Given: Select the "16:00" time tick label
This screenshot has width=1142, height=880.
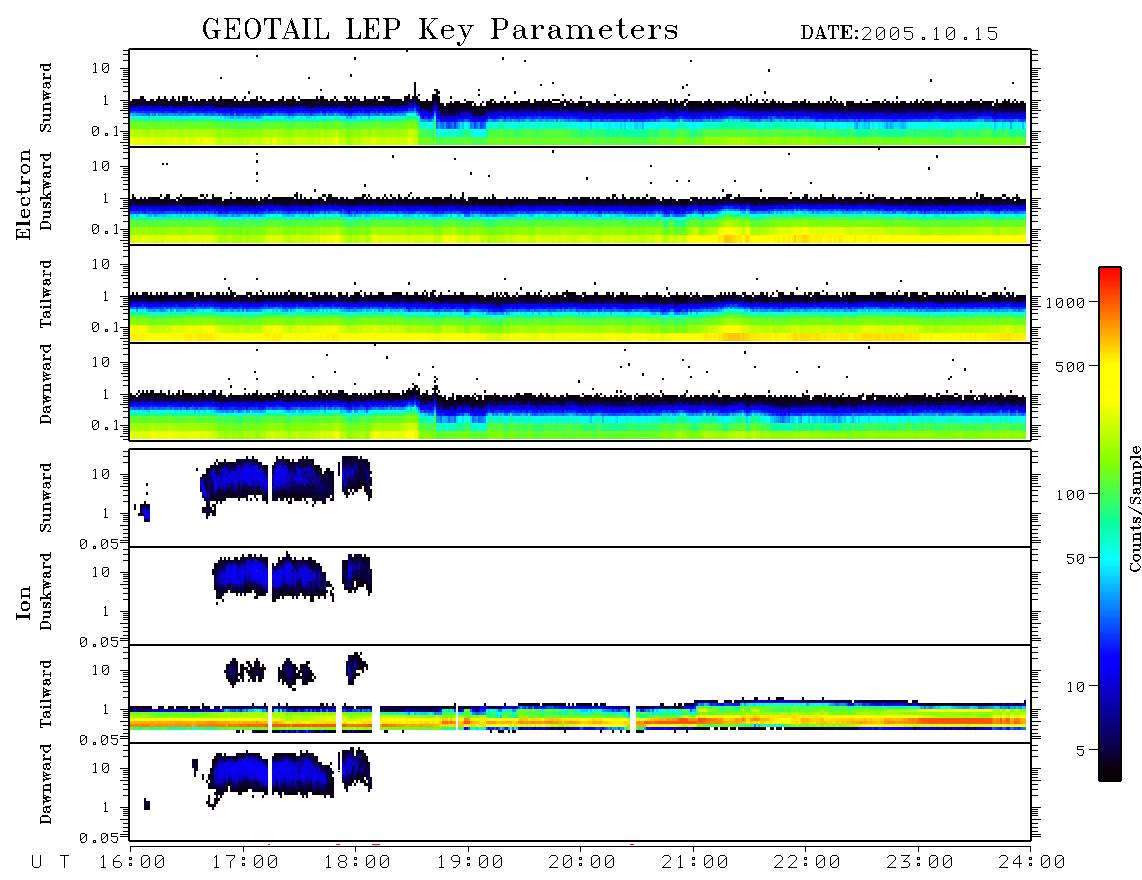Looking at the screenshot, I should pos(132,863).
